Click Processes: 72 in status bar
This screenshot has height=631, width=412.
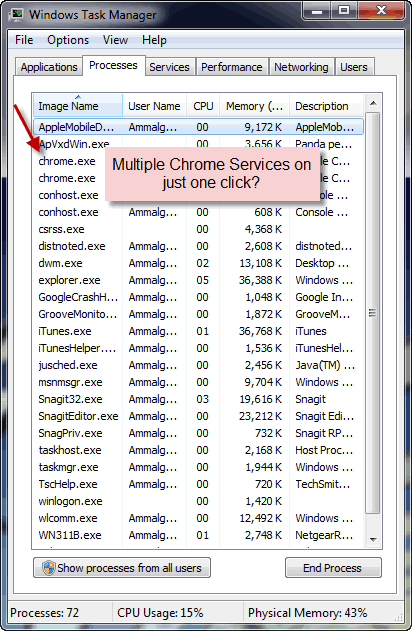point(44,612)
